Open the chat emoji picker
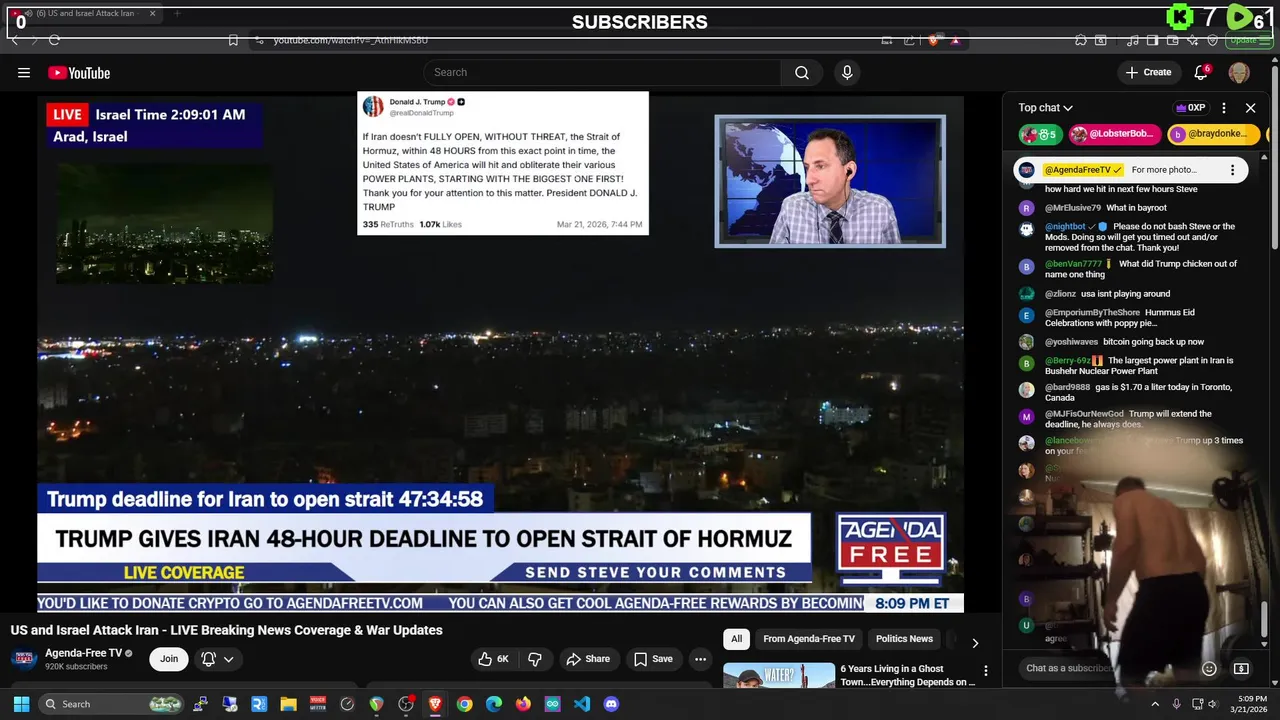Viewport: 1280px width, 720px height. (x=1209, y=668)
